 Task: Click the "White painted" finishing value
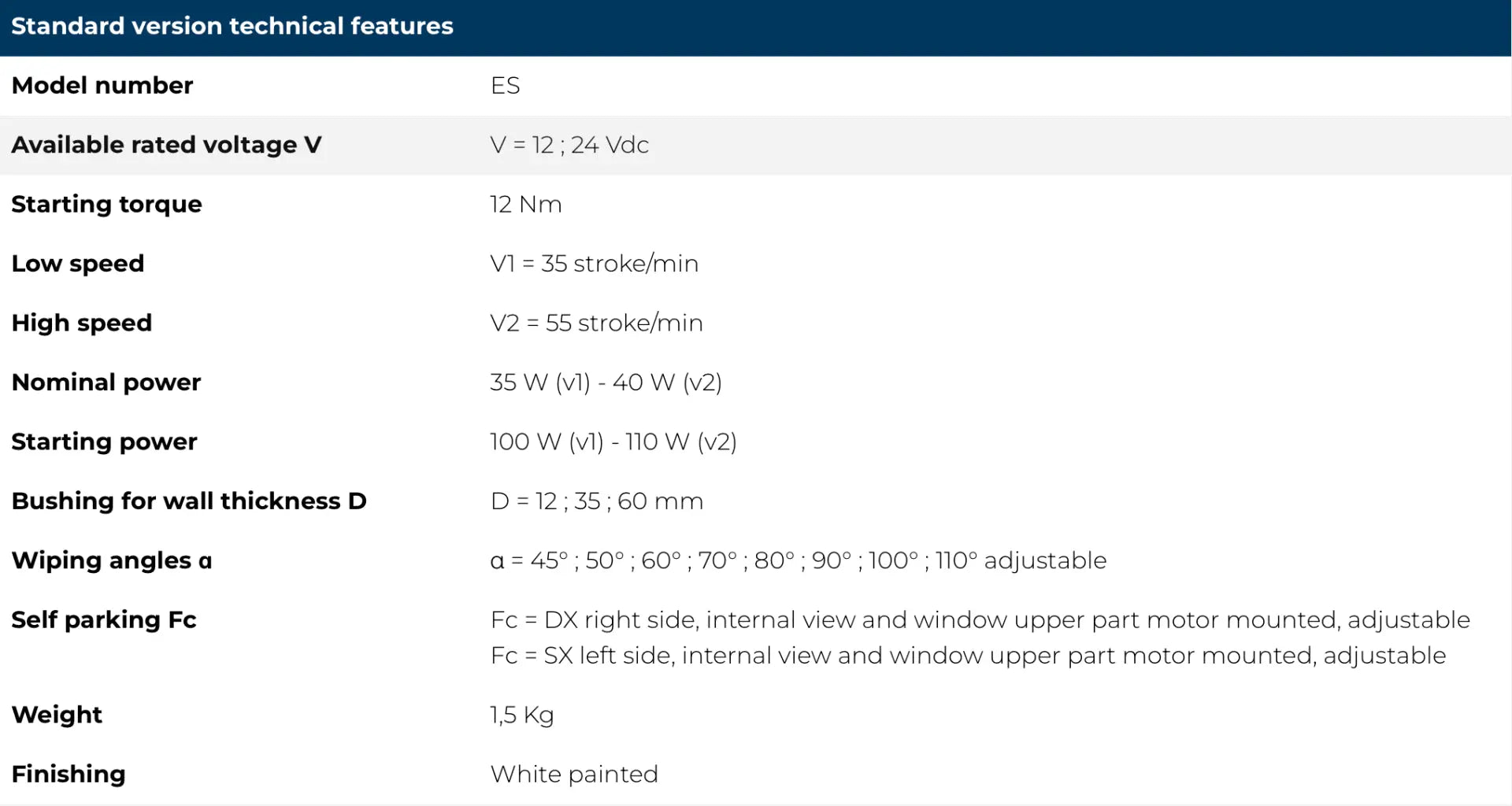tap(574, 774)
